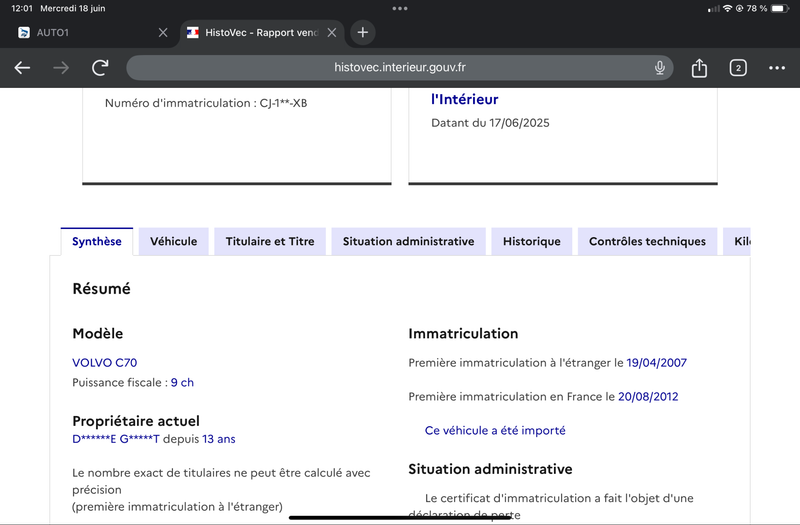Close the HistoVec tab
This screenshot has height=525, width=800.
point(332,33)
